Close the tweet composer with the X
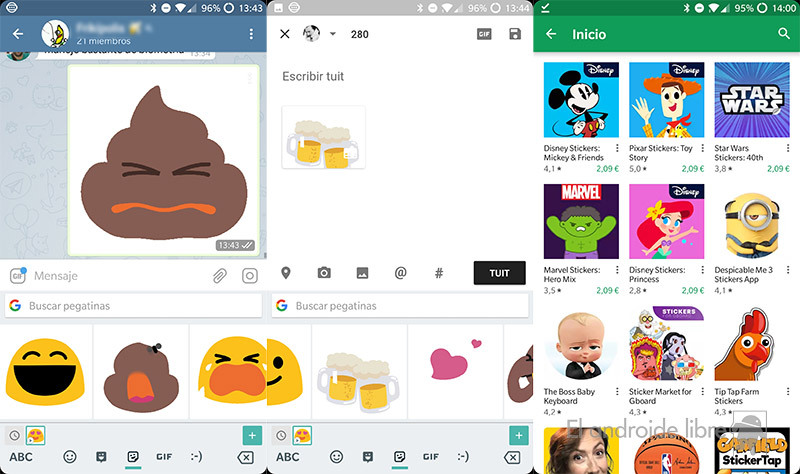Image resolution: width=800 pixels, height=474 pixels. pos(285,34)
